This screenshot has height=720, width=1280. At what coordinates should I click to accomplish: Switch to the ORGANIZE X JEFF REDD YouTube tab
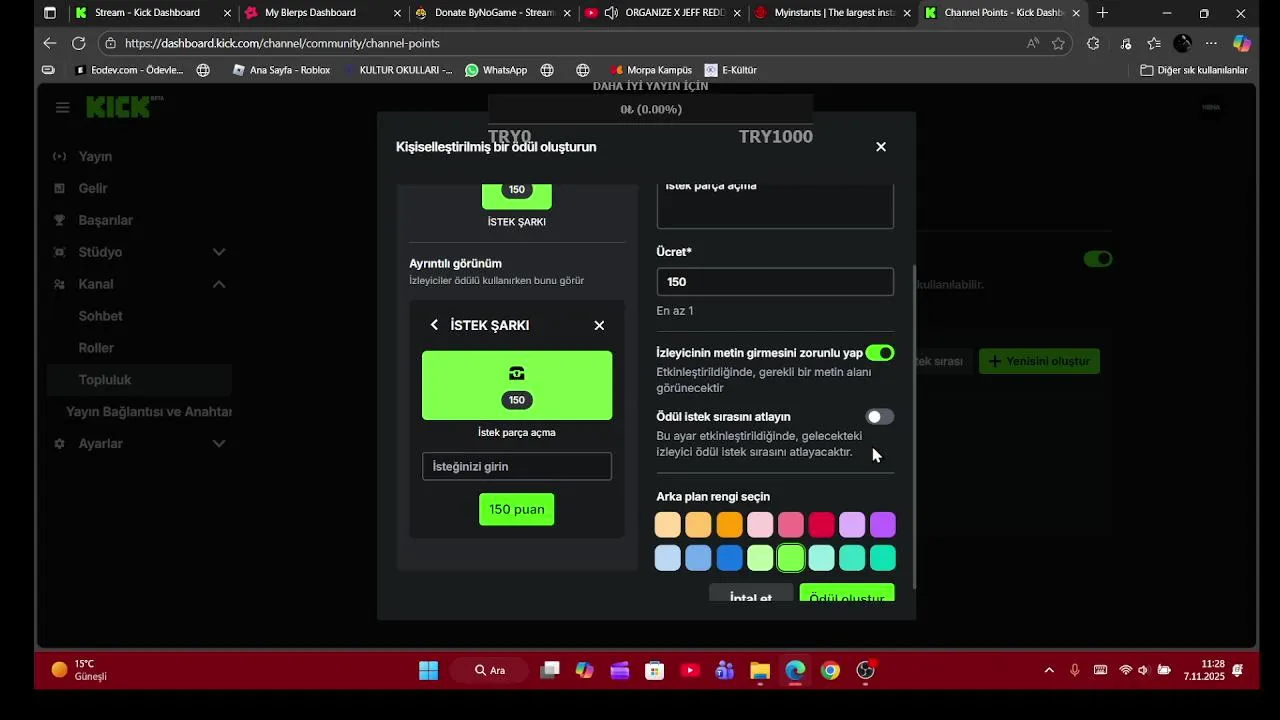663,13
